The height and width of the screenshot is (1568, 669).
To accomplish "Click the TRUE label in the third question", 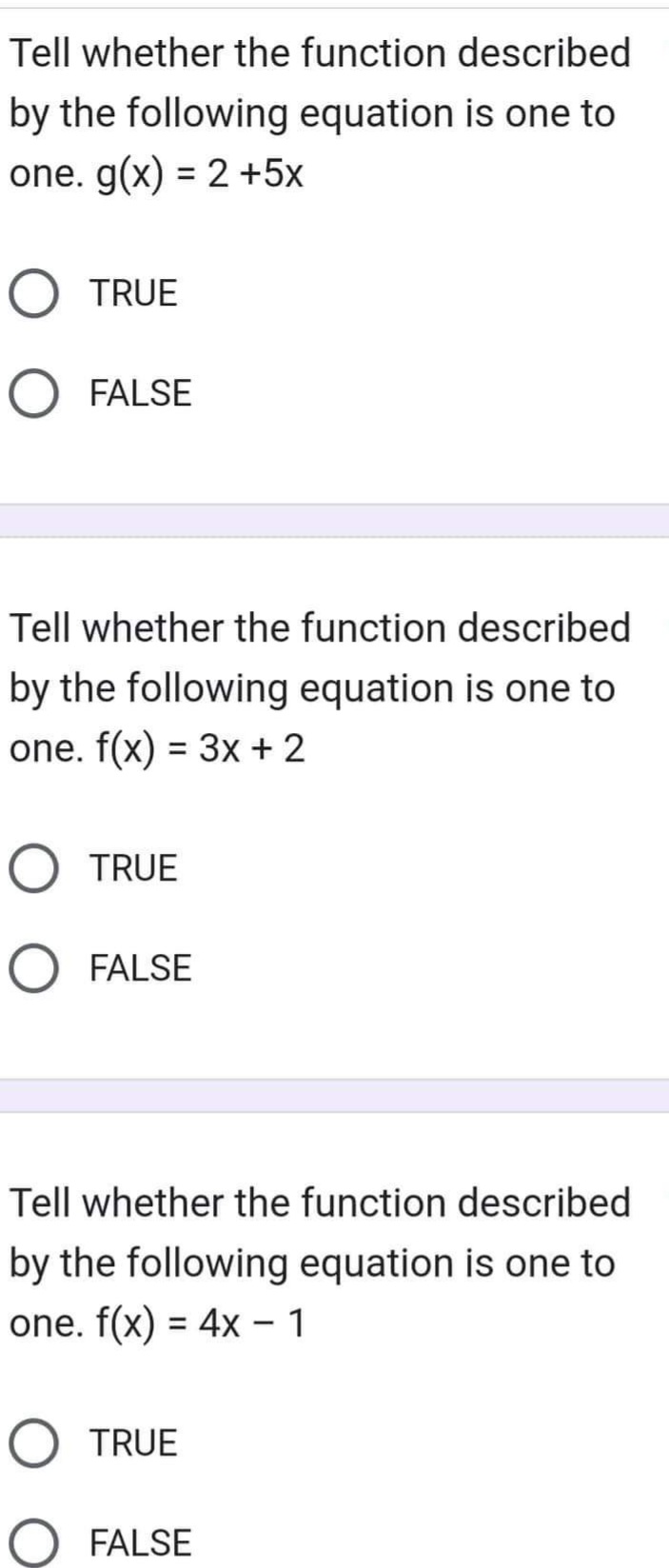I will click(x=132, y=1443).
